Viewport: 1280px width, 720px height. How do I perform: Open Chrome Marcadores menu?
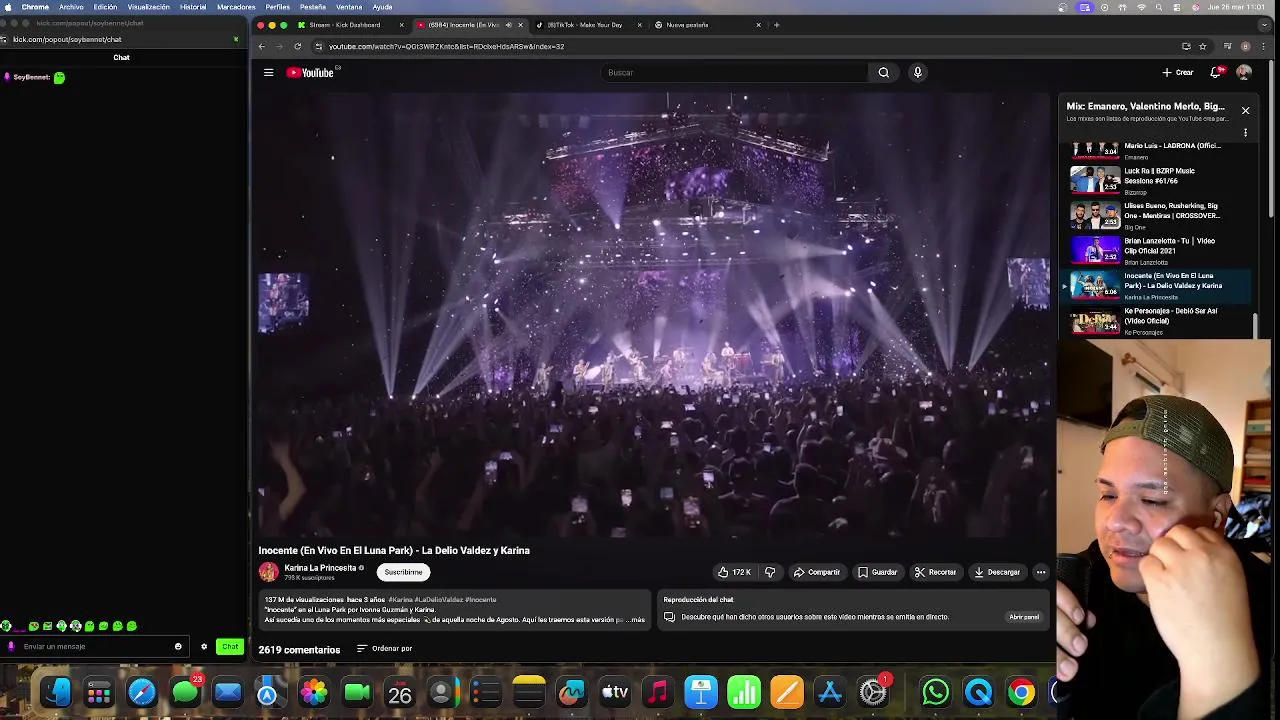point(236,7)
